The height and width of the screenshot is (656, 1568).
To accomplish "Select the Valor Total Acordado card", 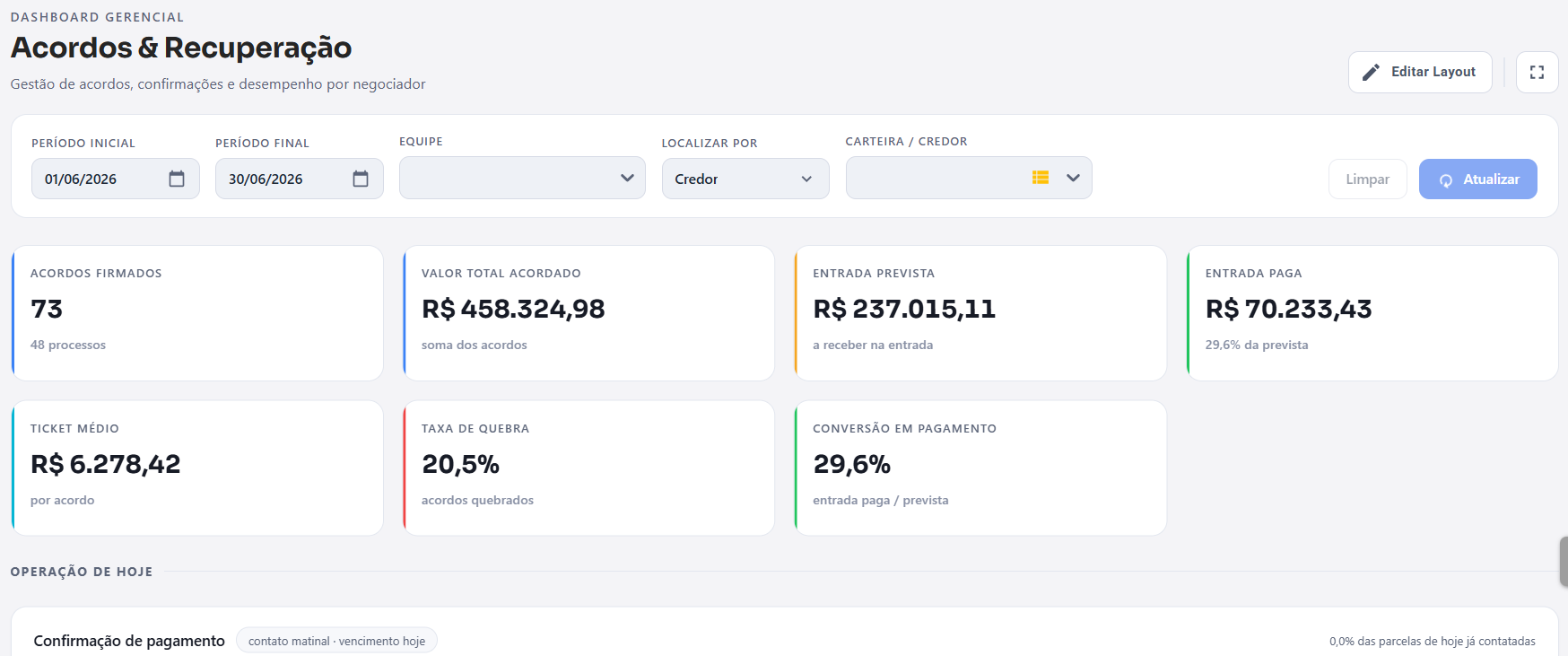I will (588, 313).
